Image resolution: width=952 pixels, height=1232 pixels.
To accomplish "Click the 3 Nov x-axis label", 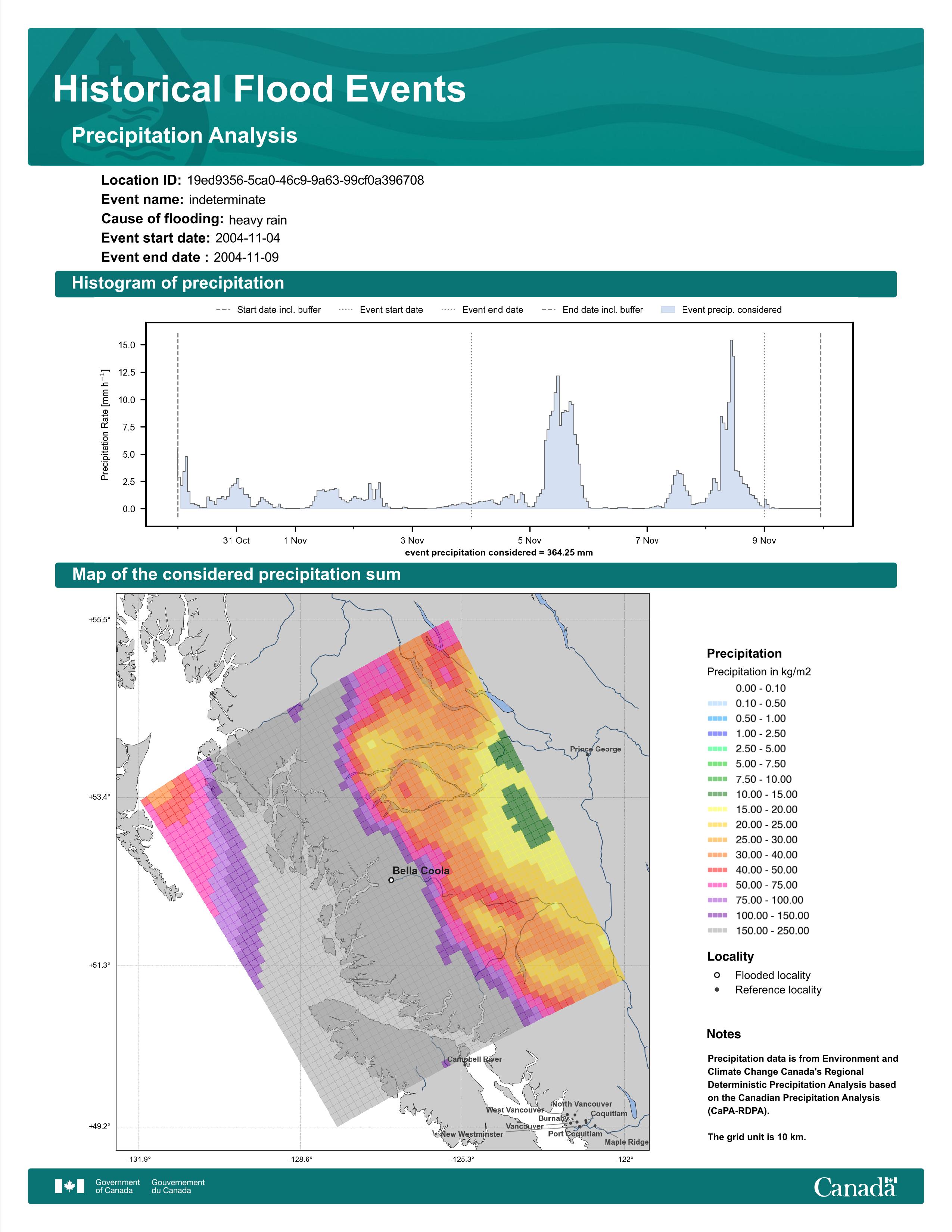I will tap(412, 541).
